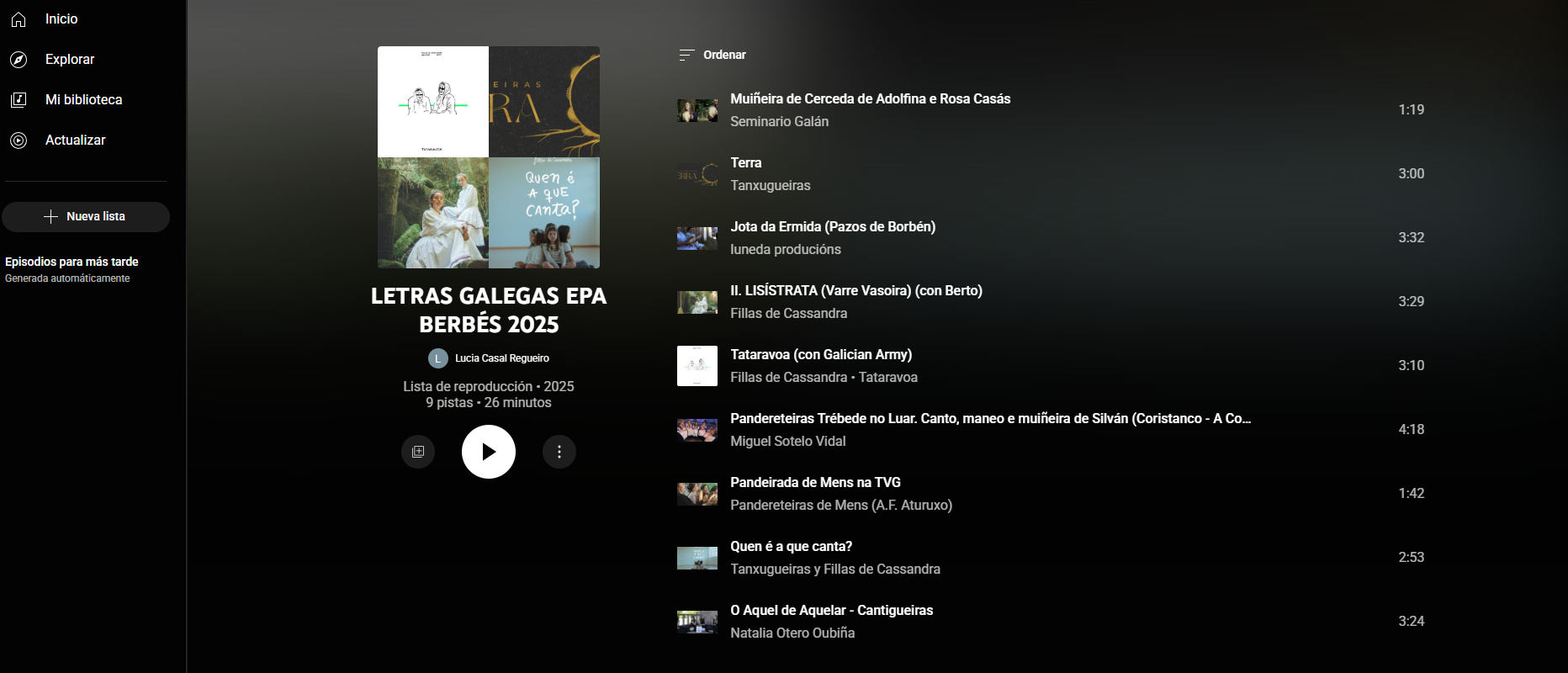Select the Terra song title

(x=746, y=163)
